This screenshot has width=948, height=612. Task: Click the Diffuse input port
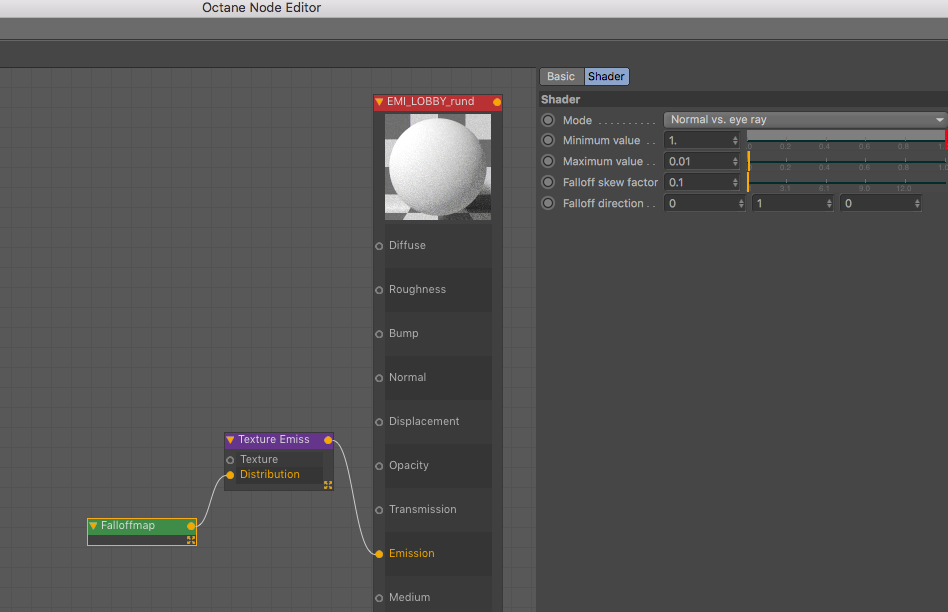coord(379,246)
